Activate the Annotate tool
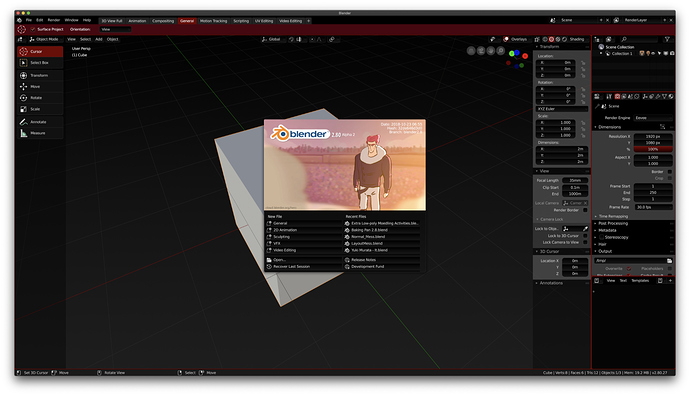 click(40, 122)
